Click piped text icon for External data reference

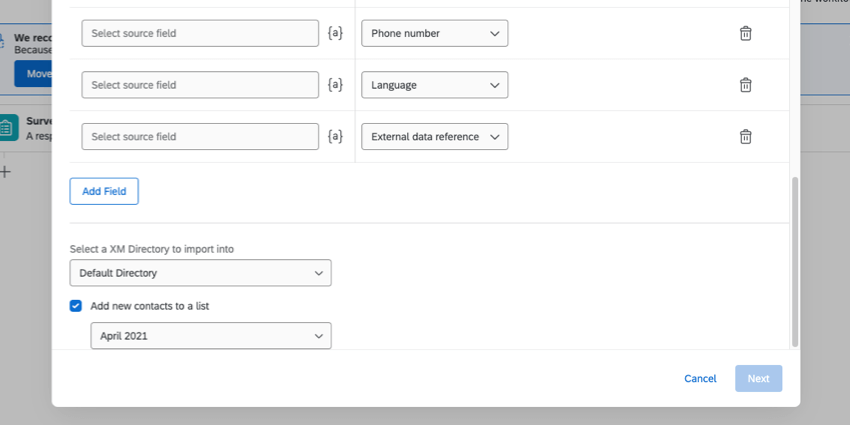[x=335, y=137]
